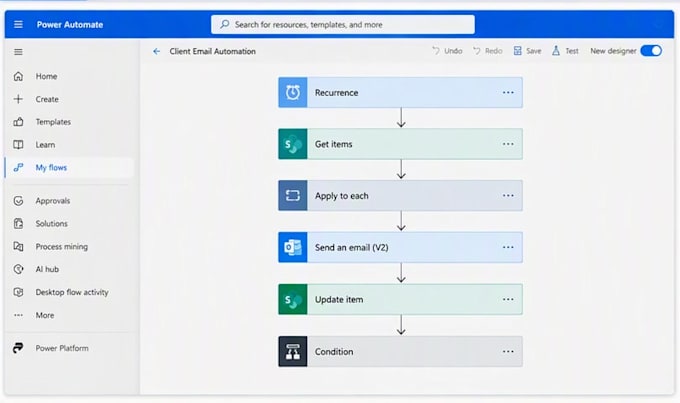Select the Recurrence trigger card

click(400, 92)
